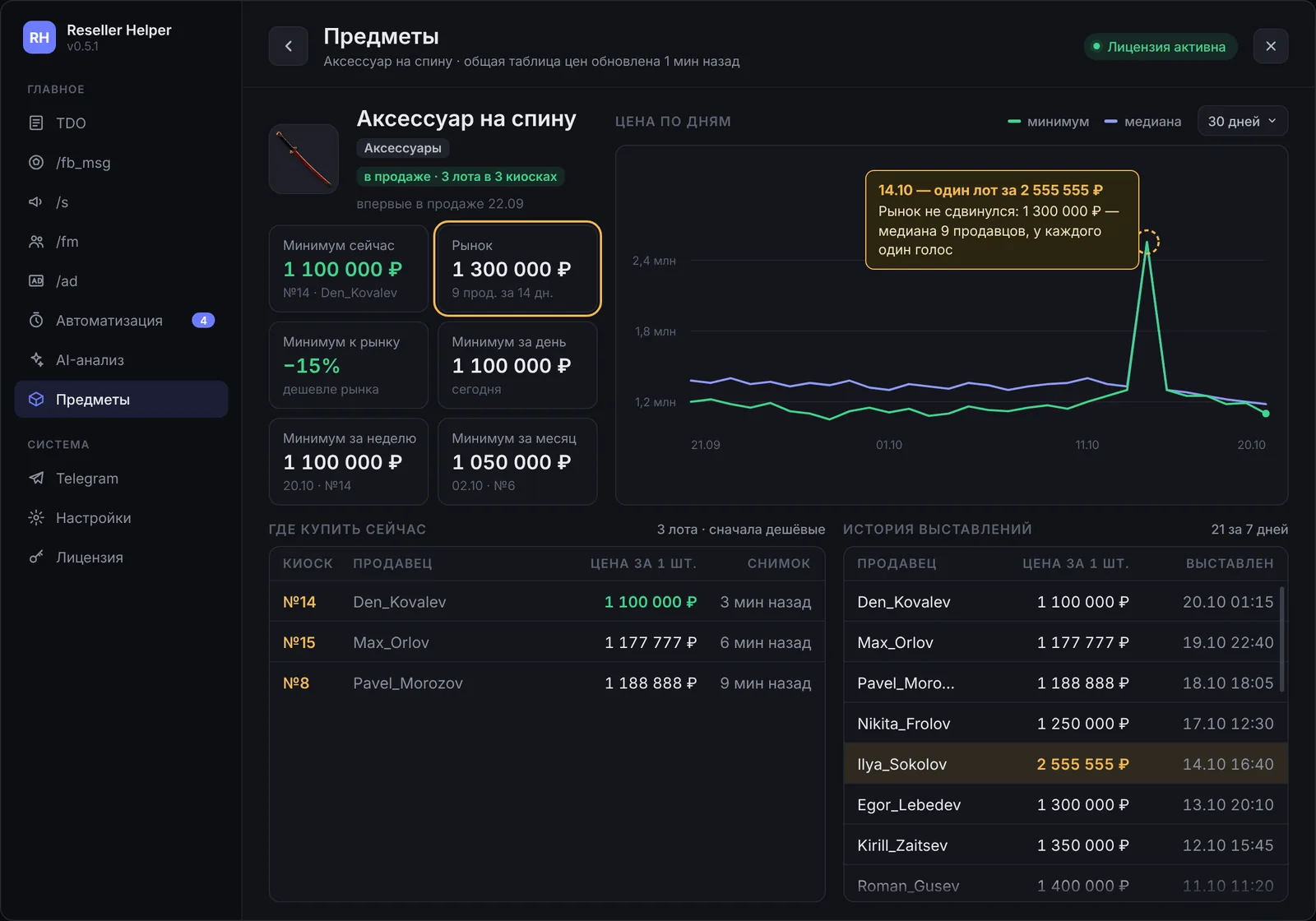Open Telegram section in sidebar
This screenshot has width=1316, height=921.
point(122,479)
